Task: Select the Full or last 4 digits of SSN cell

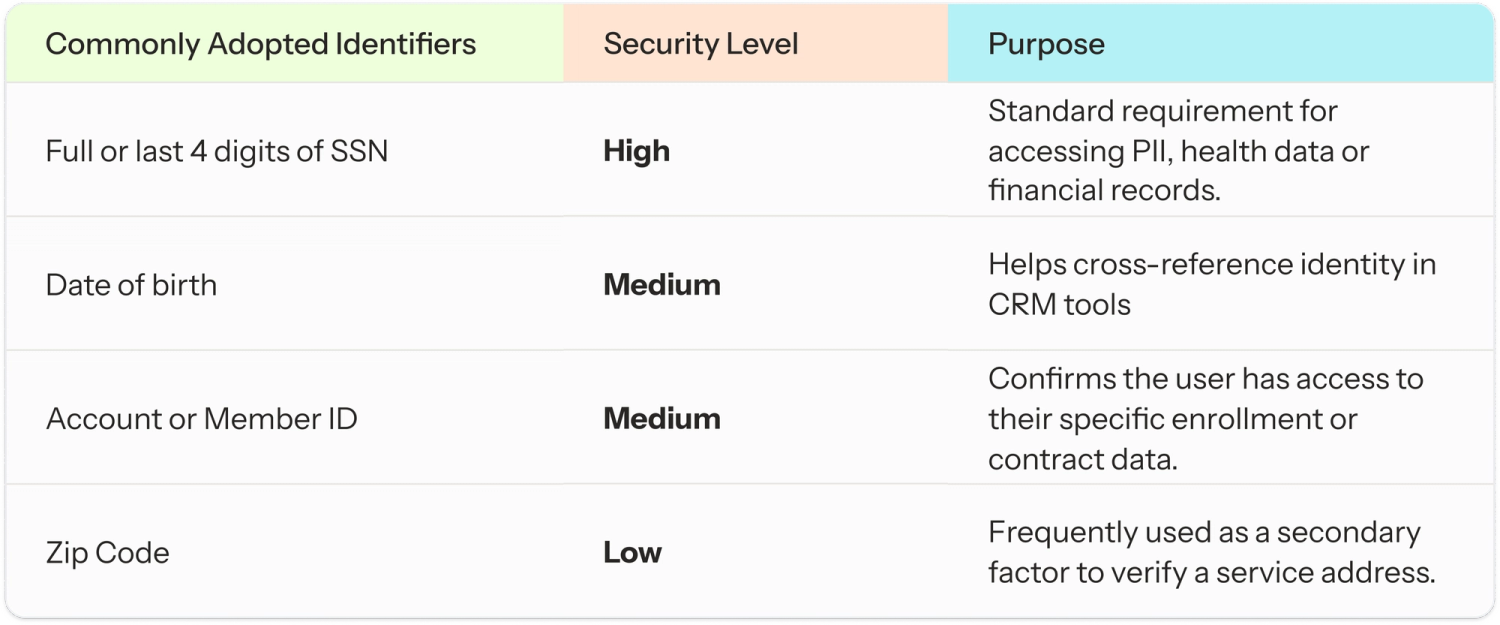Action: tap(217, 151)
